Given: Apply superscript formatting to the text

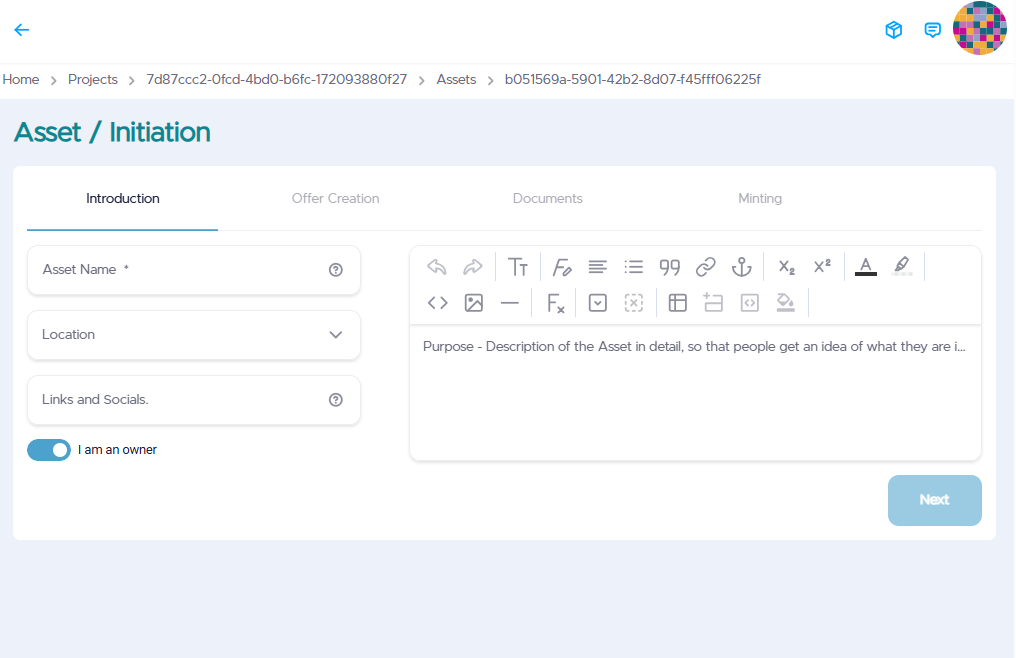Looking at the screenshot, I should (822, 266).
